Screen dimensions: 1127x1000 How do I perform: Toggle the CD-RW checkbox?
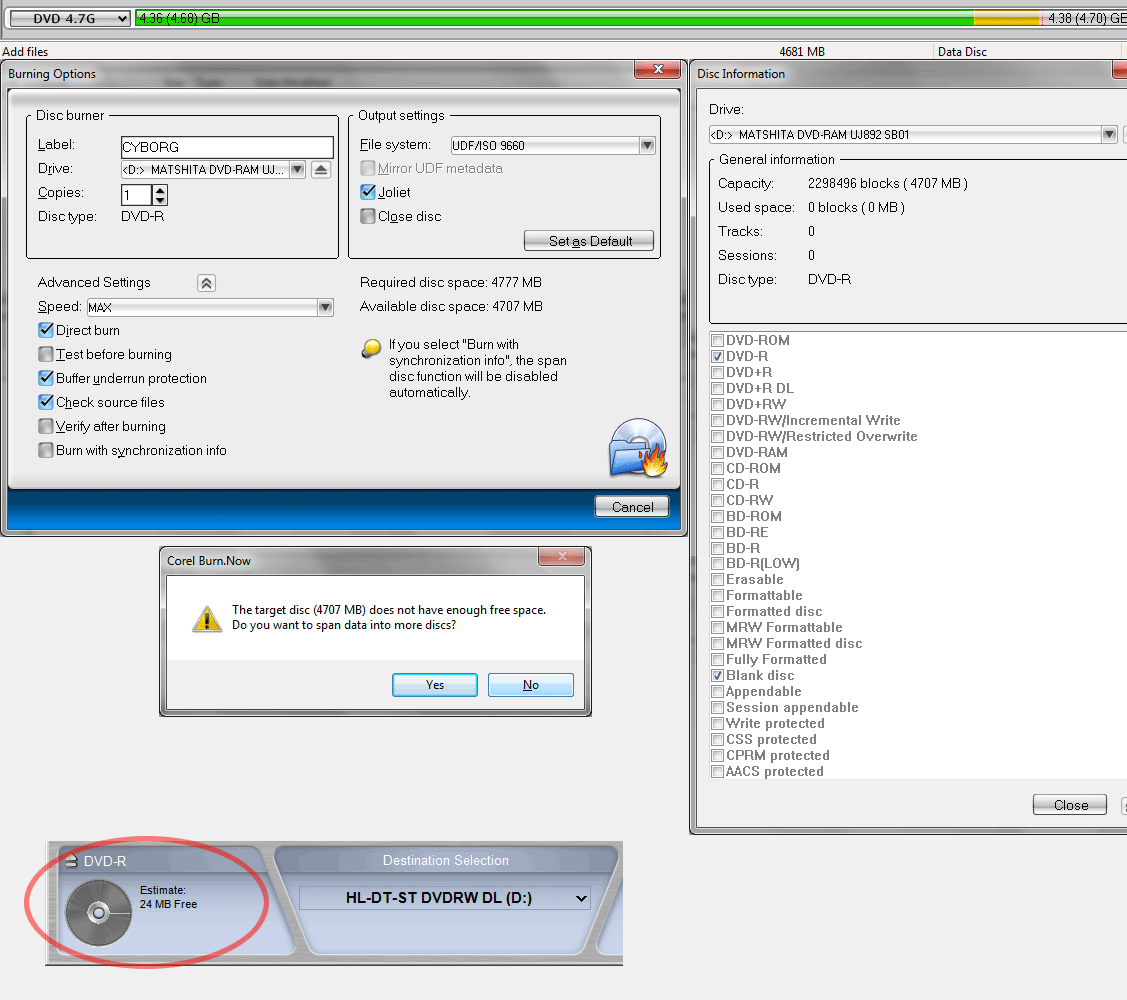click(x=717, y=500)
